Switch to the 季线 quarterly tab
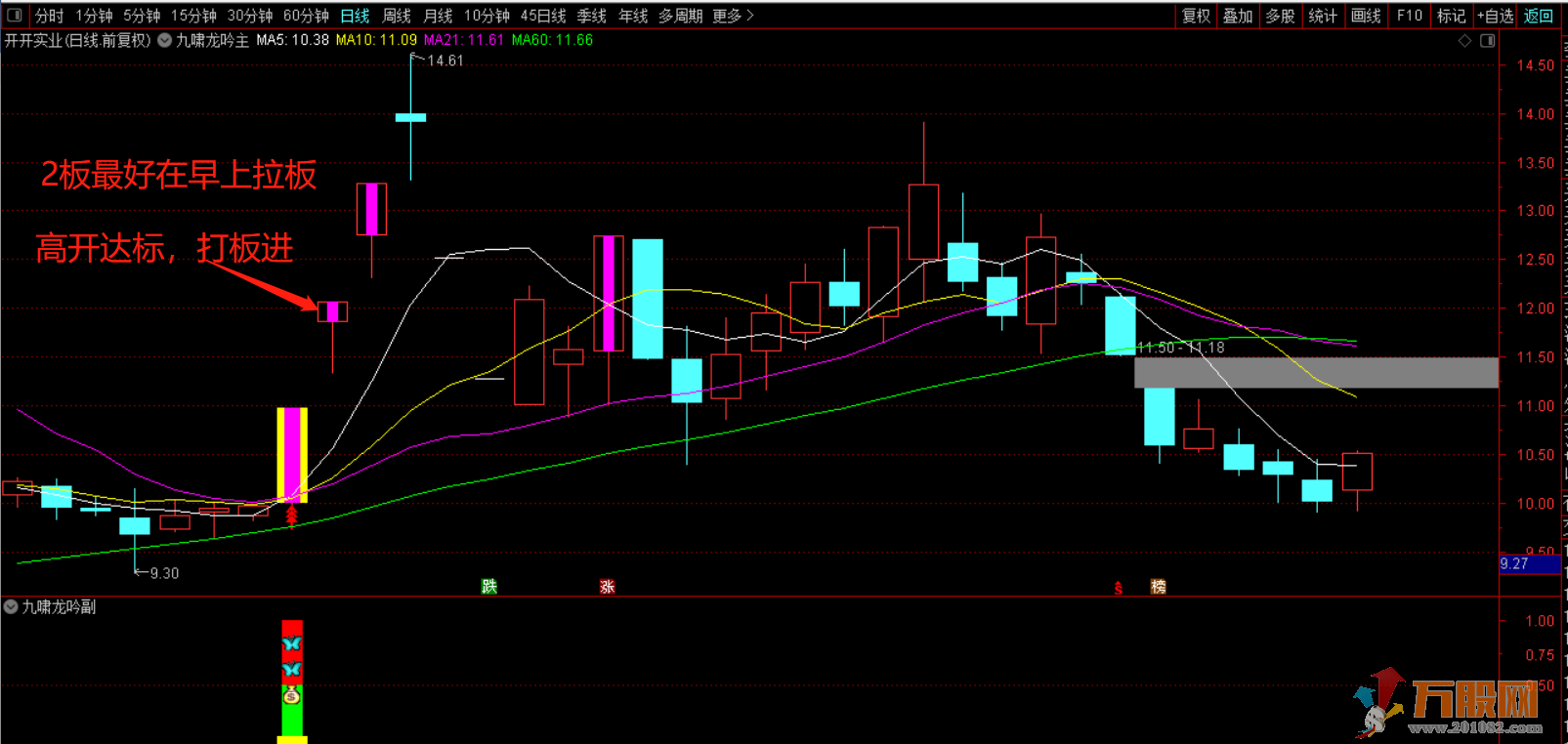This screenshot has height=744, width=1568. (x=592, y=16)
